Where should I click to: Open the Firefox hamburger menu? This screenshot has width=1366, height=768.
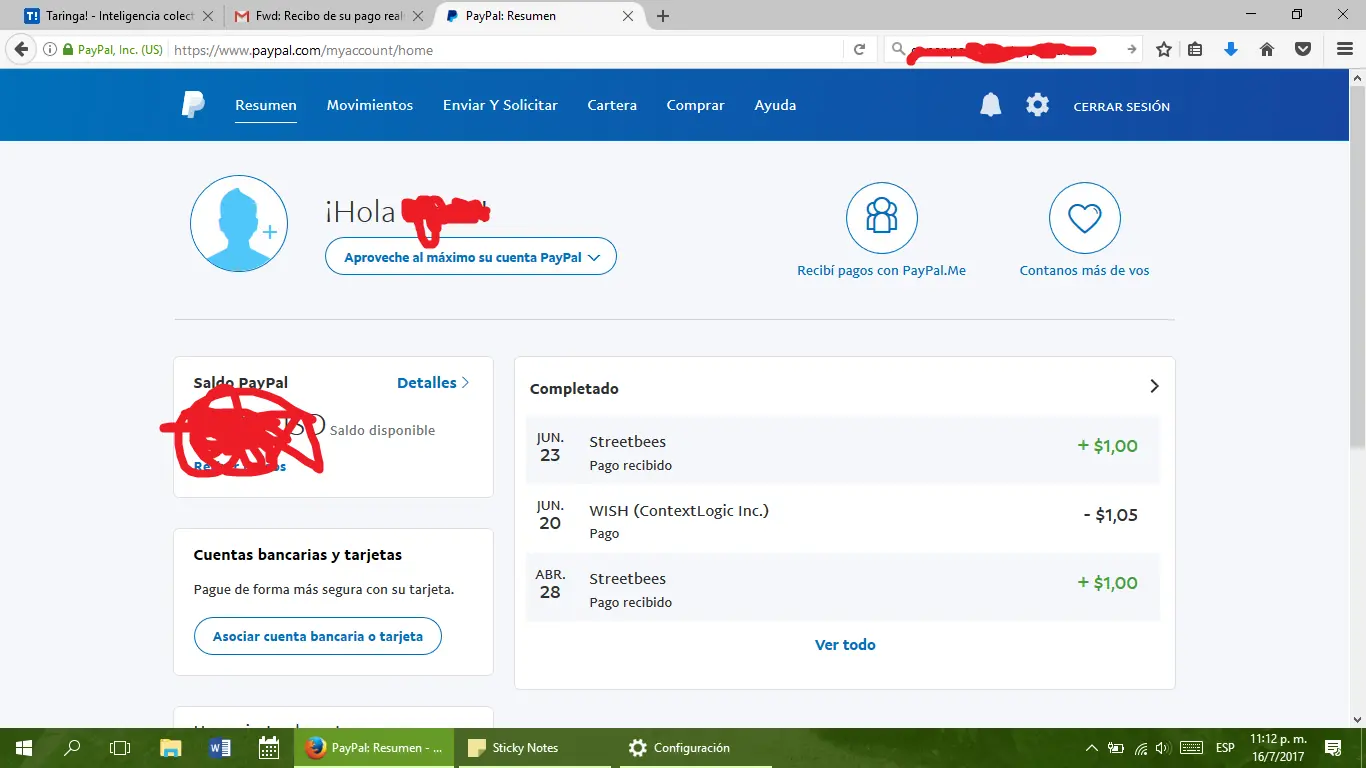[1345, 49]
